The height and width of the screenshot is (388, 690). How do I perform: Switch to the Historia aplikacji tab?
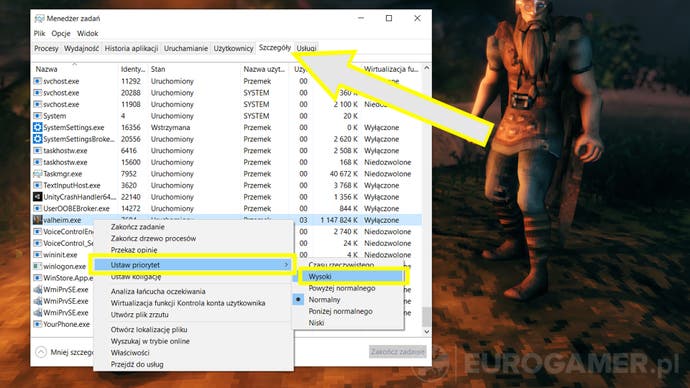pos(131,48)
